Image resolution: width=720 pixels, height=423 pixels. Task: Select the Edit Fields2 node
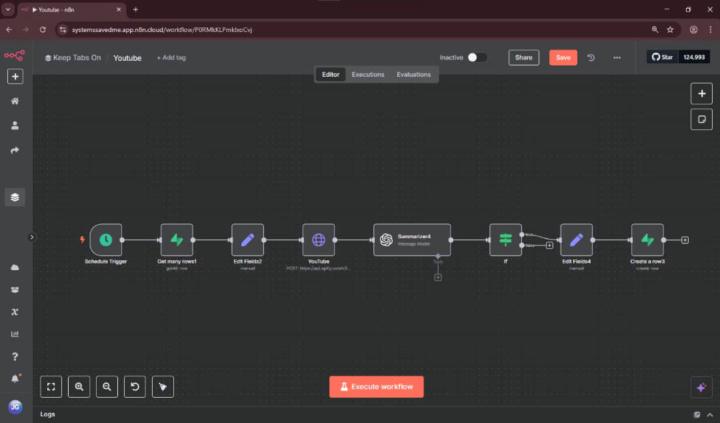tap(248, 240)
